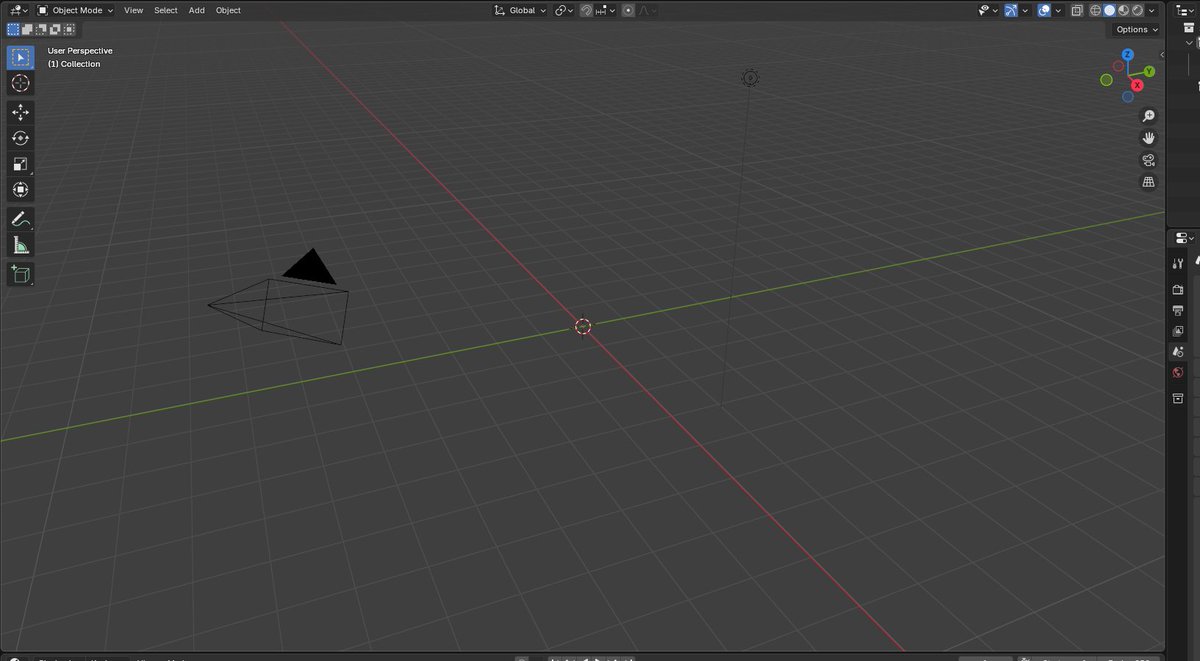The width and height of the screenshot is (1200, 661).
Task: Enable invert selection mode
Action: pos(55,30)
